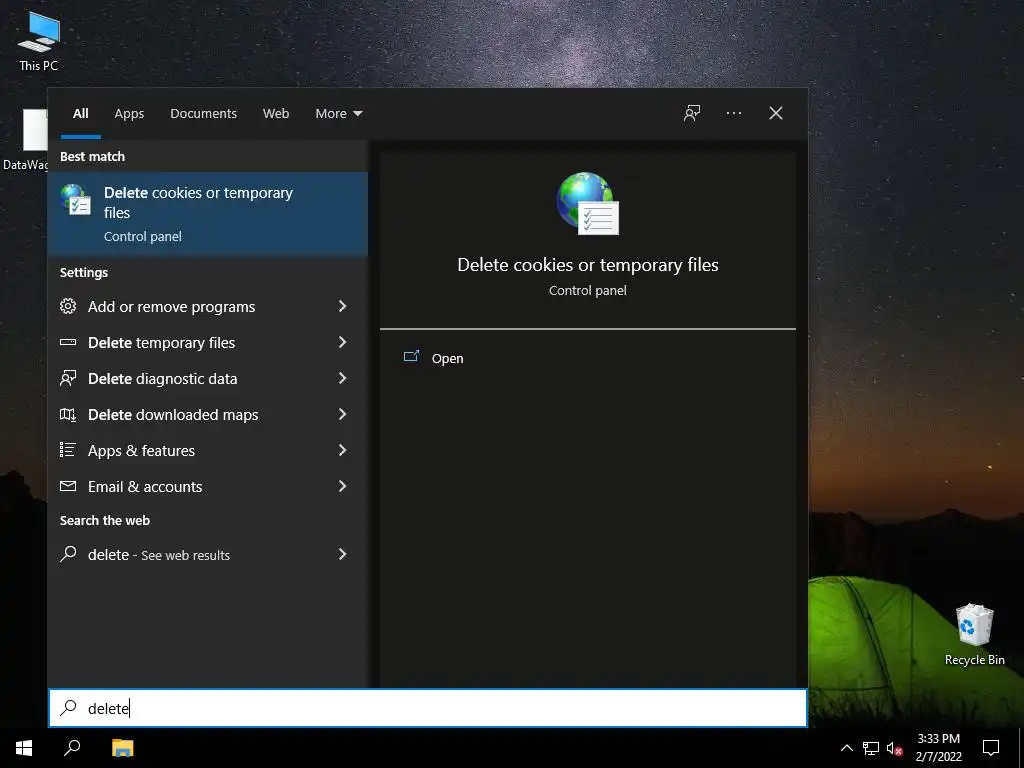Expand Add or remove programs chevron

[x=342, y=306]
